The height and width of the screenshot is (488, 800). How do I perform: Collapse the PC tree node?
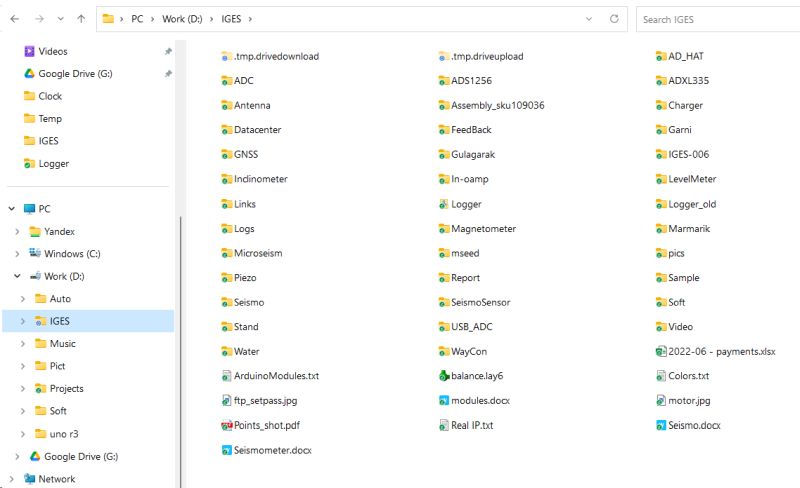[12, 209]
